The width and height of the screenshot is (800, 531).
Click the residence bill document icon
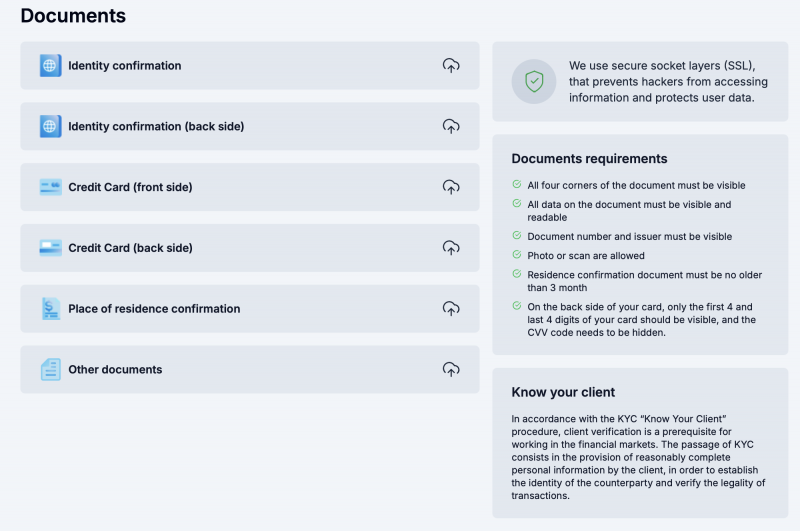51,309
